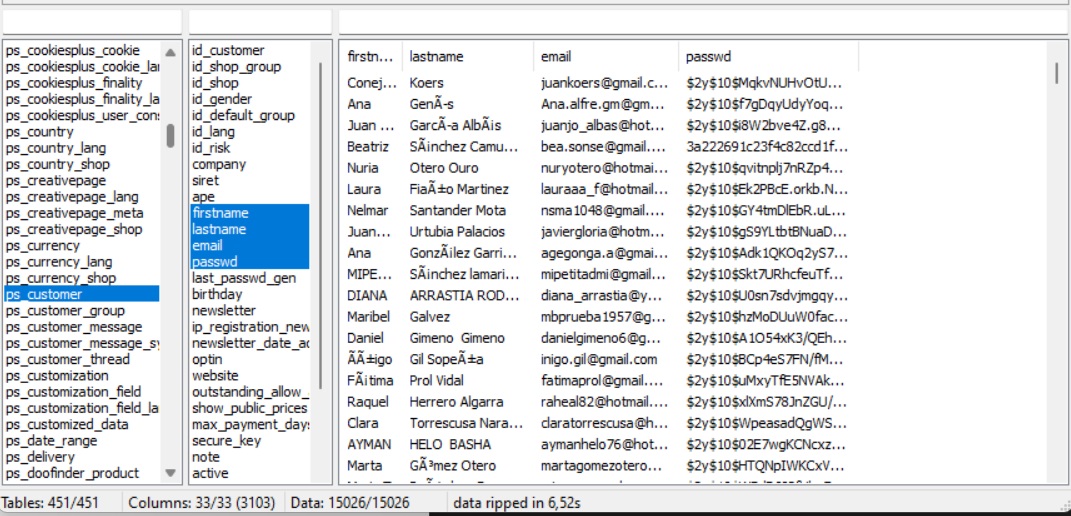
Task: Click email in the columns list
Action: point(249,245)
